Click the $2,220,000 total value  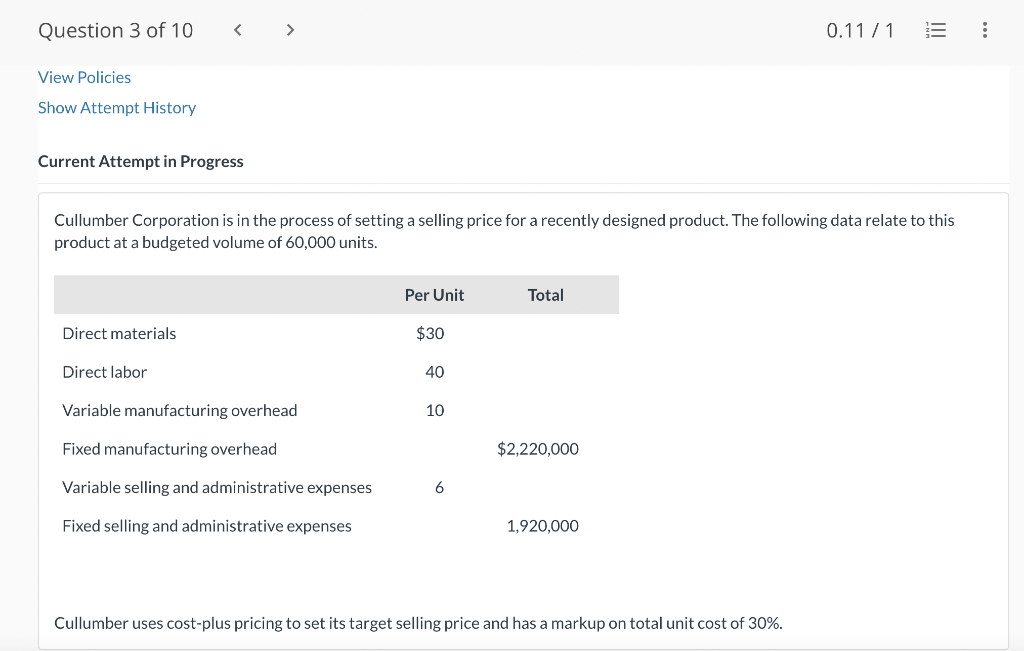[x=537, y=449]
